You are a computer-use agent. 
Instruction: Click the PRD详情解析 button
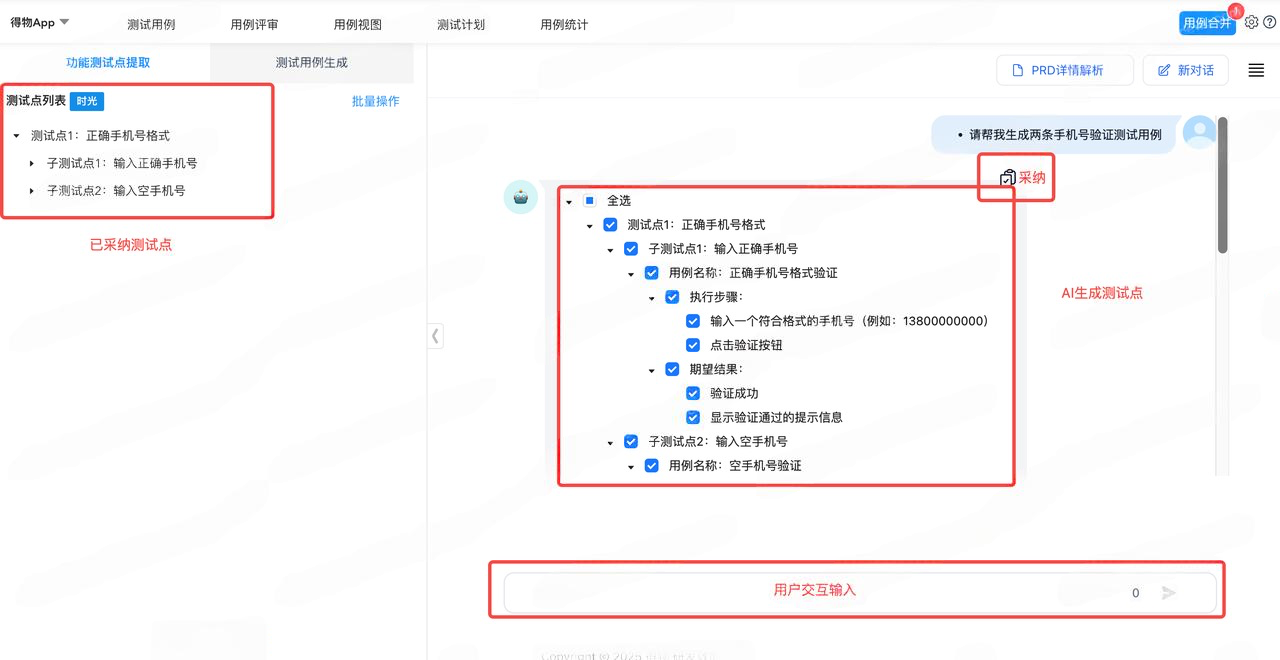[x=1064, y=70]
